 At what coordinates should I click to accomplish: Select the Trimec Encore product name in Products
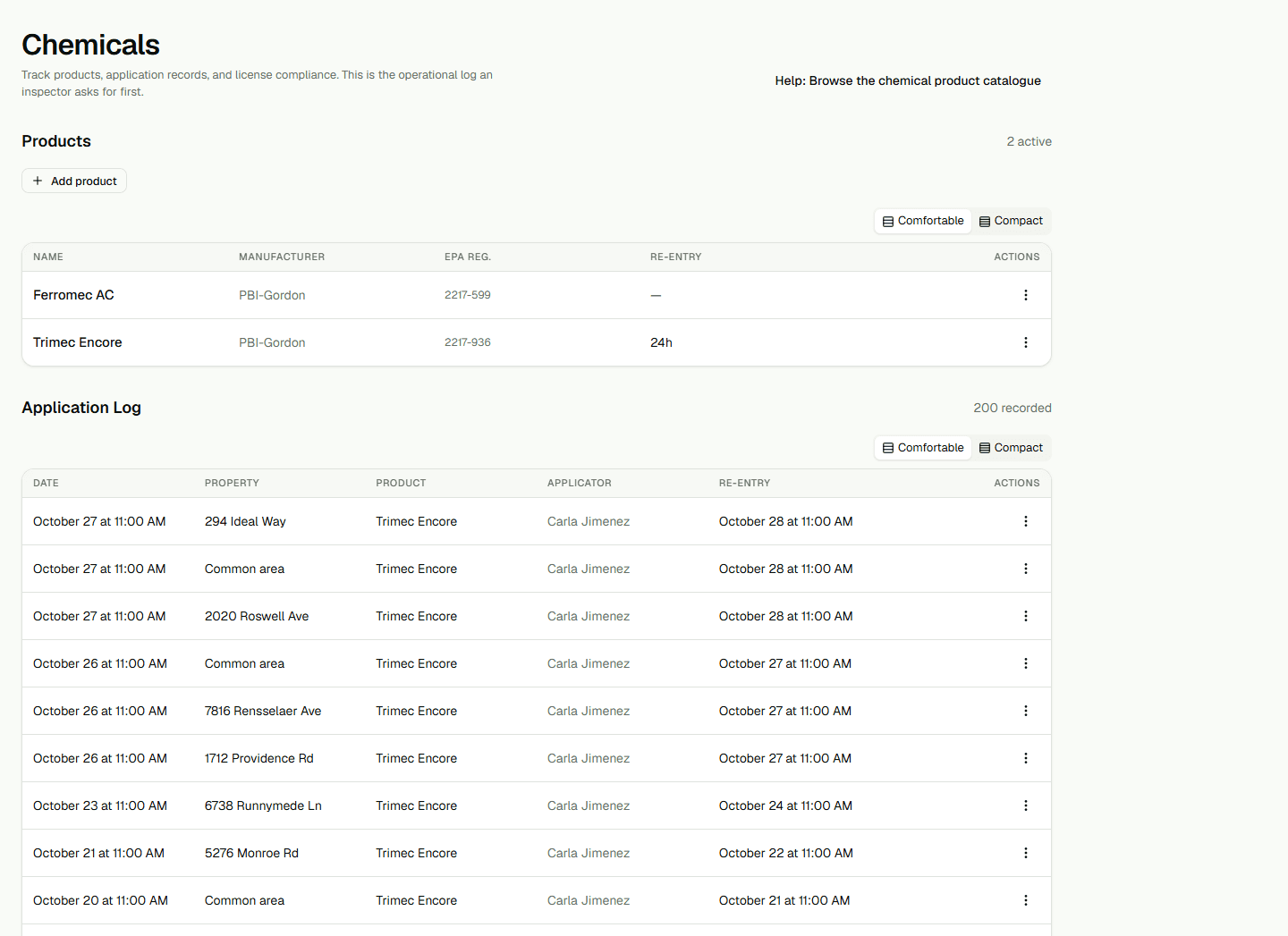tap(77, 342)
